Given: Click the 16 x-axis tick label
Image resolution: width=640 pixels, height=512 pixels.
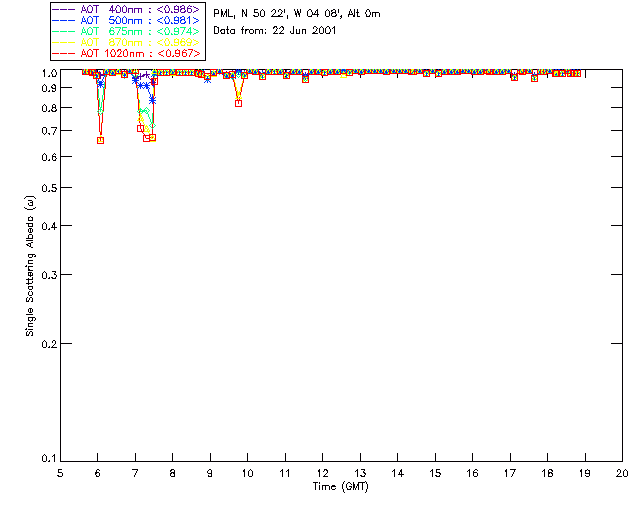Looking at the screenshot, I should tap(472, 473).
